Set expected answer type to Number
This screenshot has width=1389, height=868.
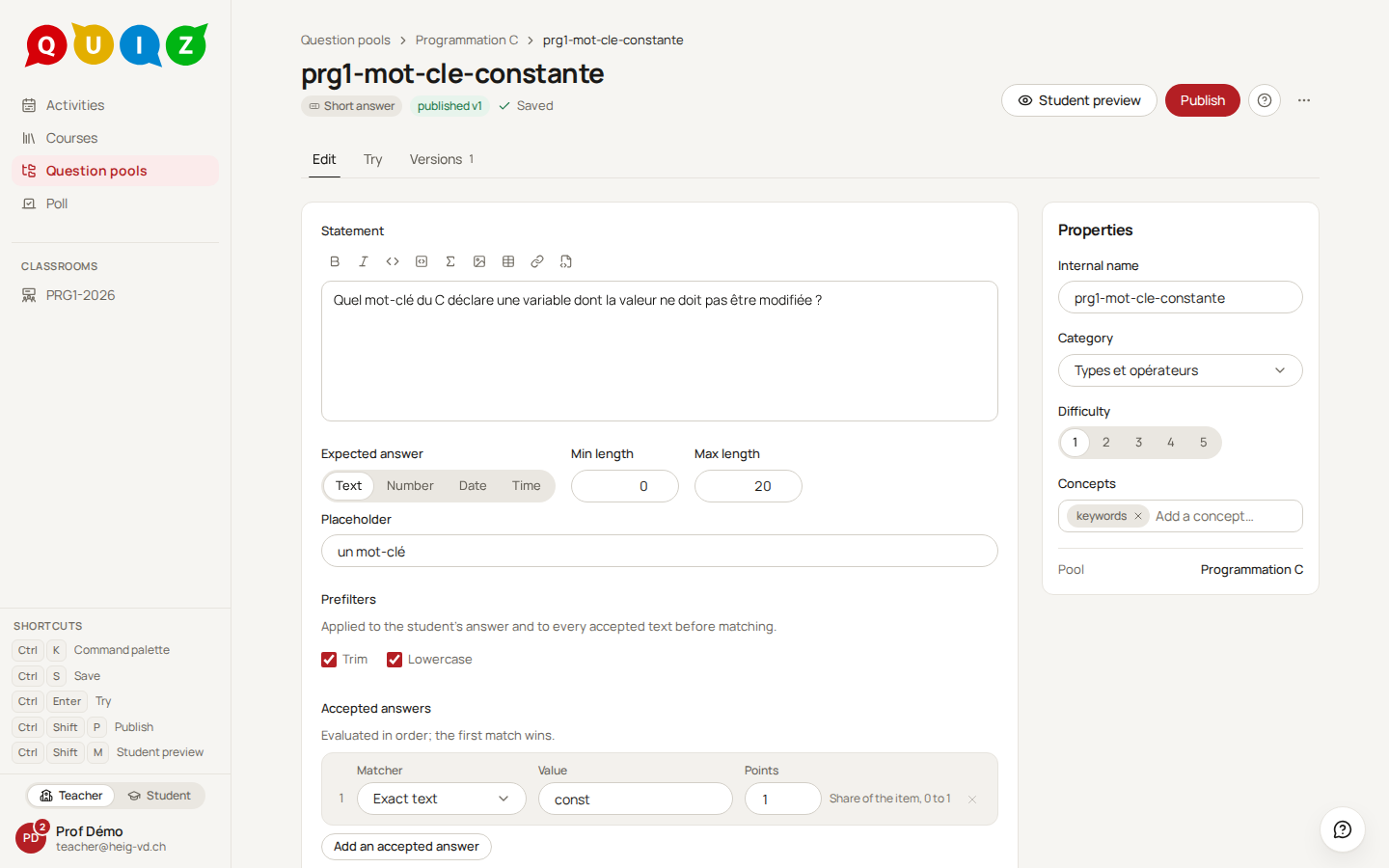(x=410, y=486)
